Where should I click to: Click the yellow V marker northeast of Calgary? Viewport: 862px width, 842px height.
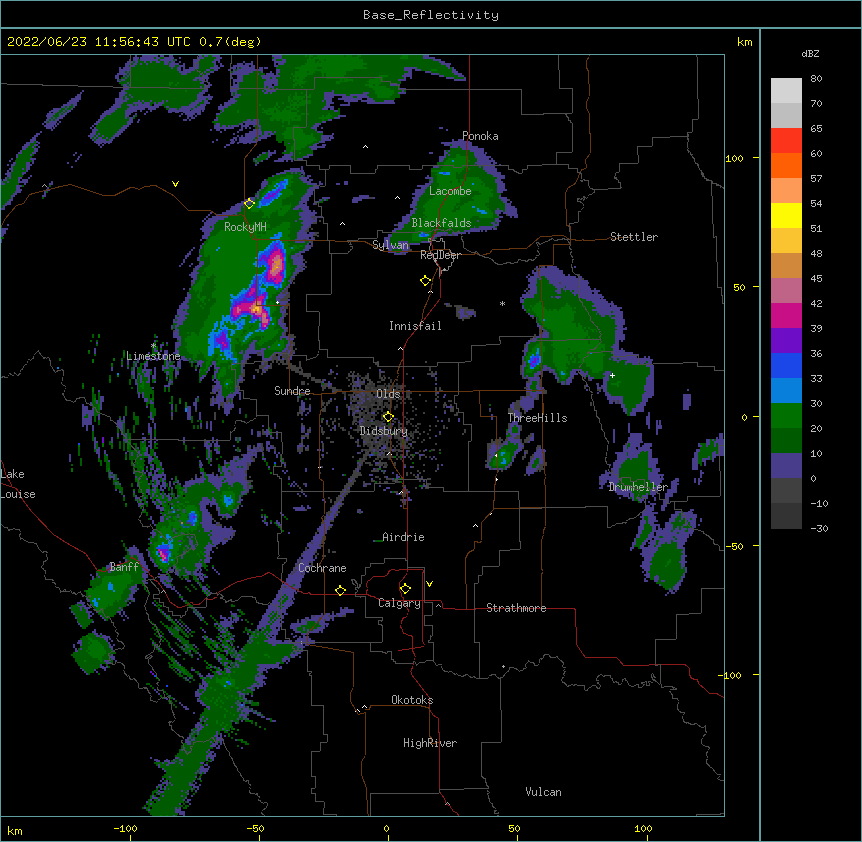[x=429, y=584]
